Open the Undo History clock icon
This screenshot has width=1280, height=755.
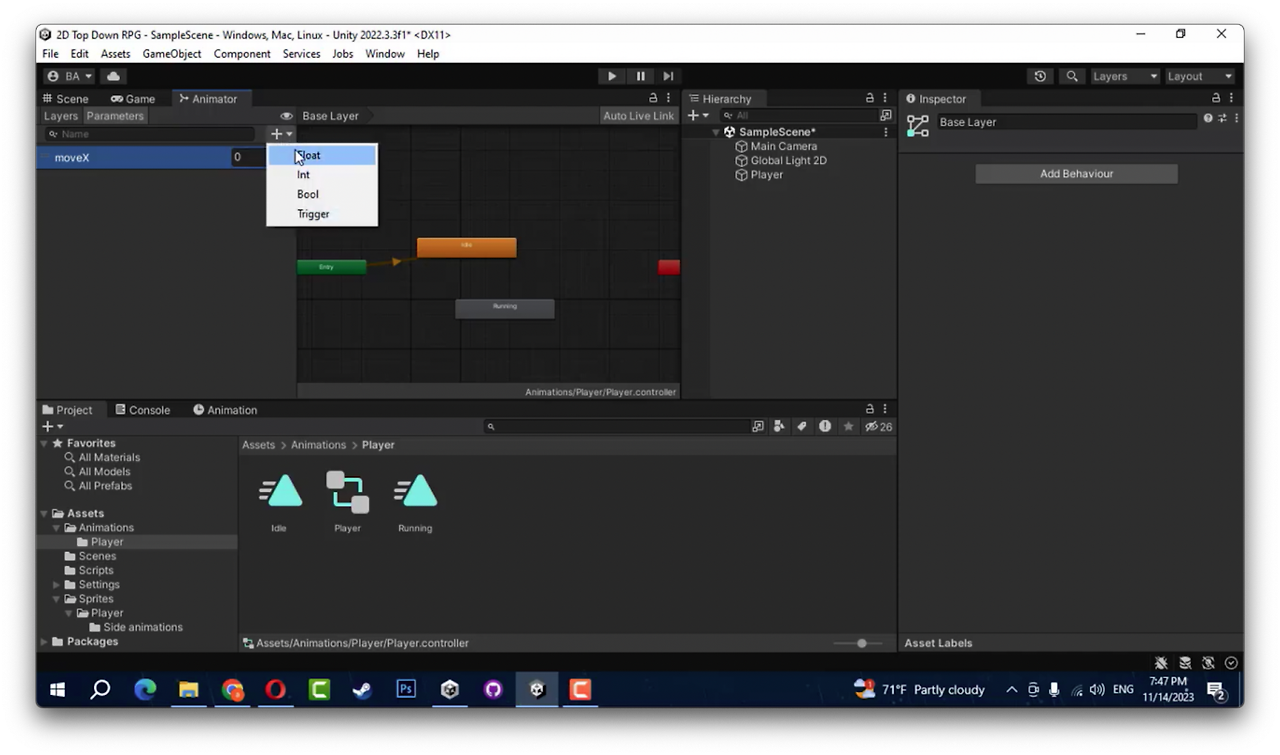(x=1040, y=76)
